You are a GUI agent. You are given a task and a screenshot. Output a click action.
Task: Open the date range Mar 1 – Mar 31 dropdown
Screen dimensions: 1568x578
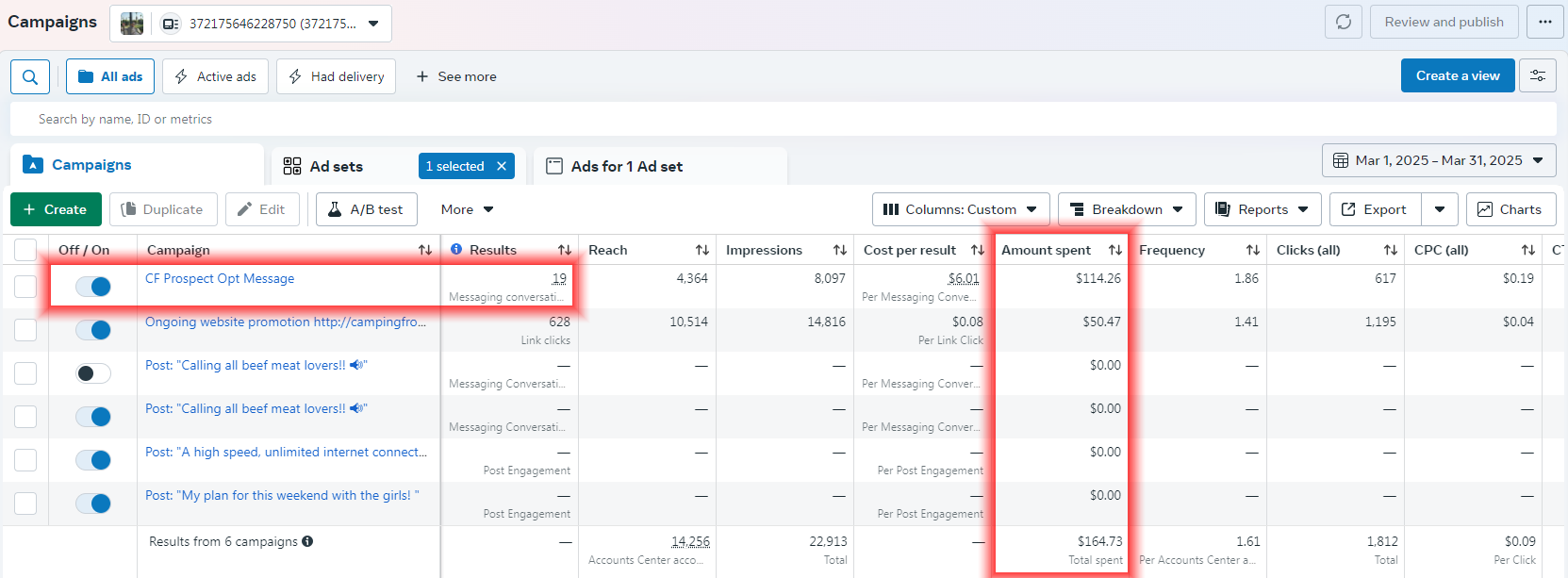[1439, 160]
